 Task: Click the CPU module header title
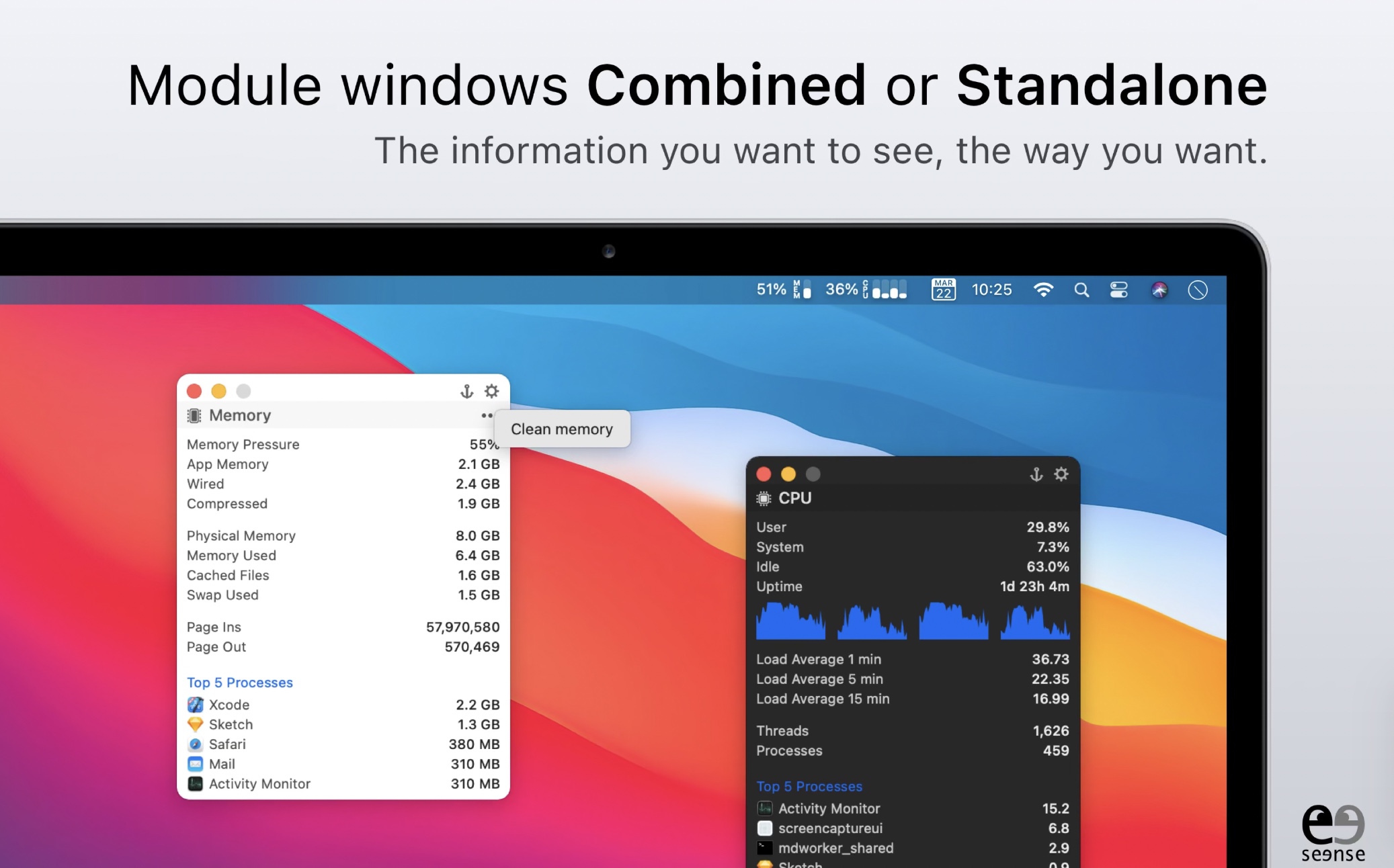794,498
